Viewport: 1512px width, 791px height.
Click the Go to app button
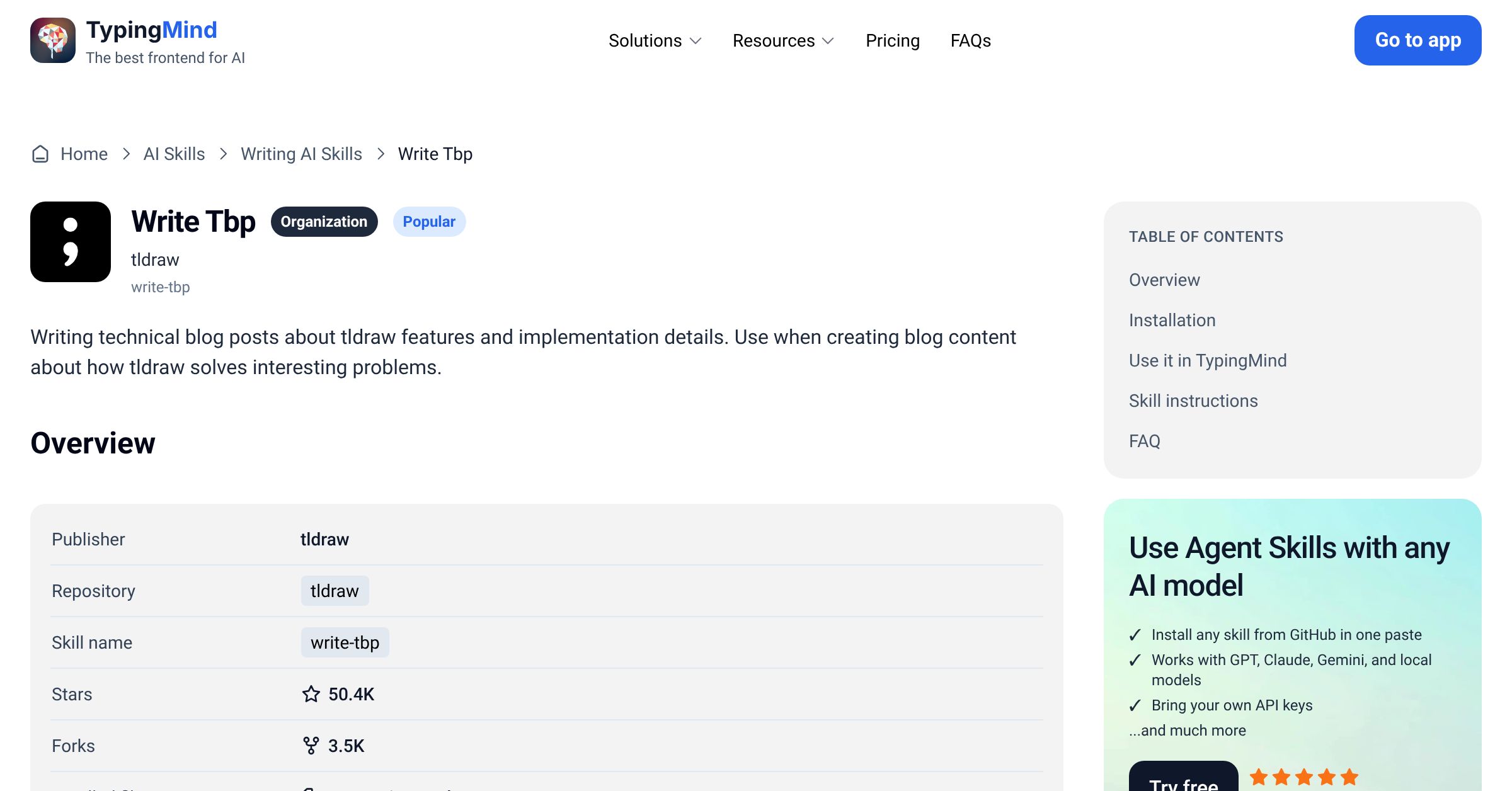click(x=1418, y=40)
